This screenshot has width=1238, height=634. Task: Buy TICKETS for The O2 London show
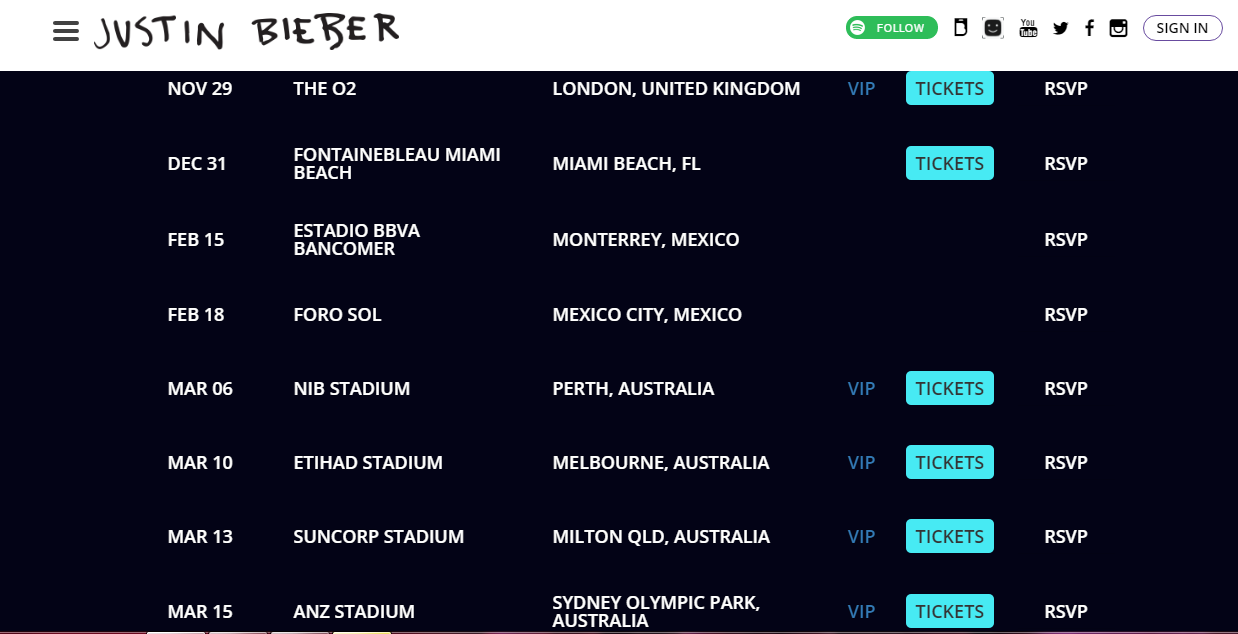pos(948,88)
